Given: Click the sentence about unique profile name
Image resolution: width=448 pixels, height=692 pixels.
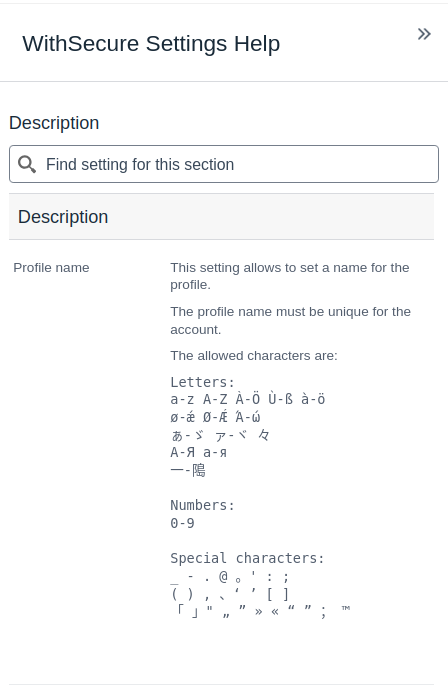Looking at the screenshot, I should pyautogui.click(x=290, y=320).
